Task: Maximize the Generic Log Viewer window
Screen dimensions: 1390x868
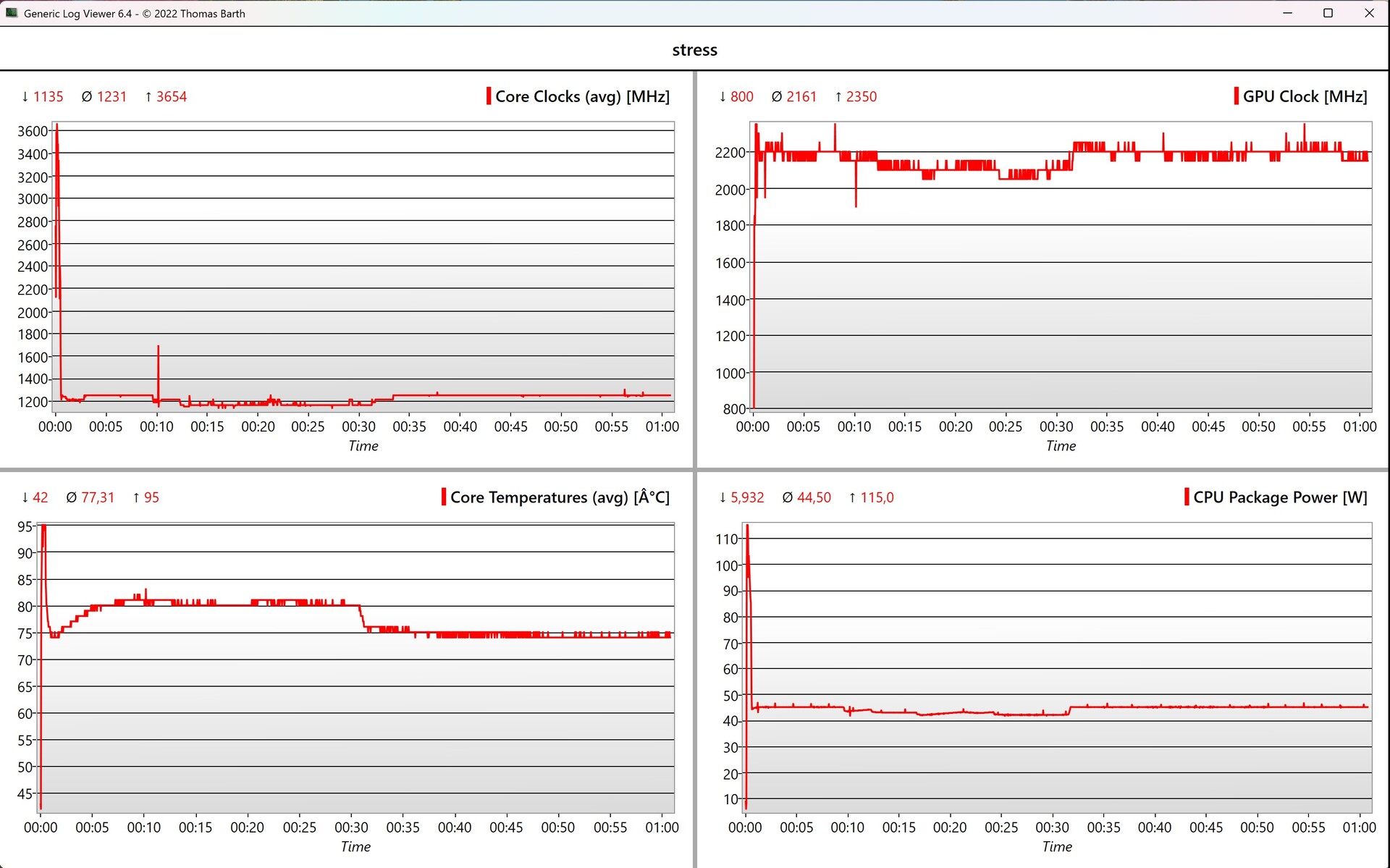Action: point(1328,13)
